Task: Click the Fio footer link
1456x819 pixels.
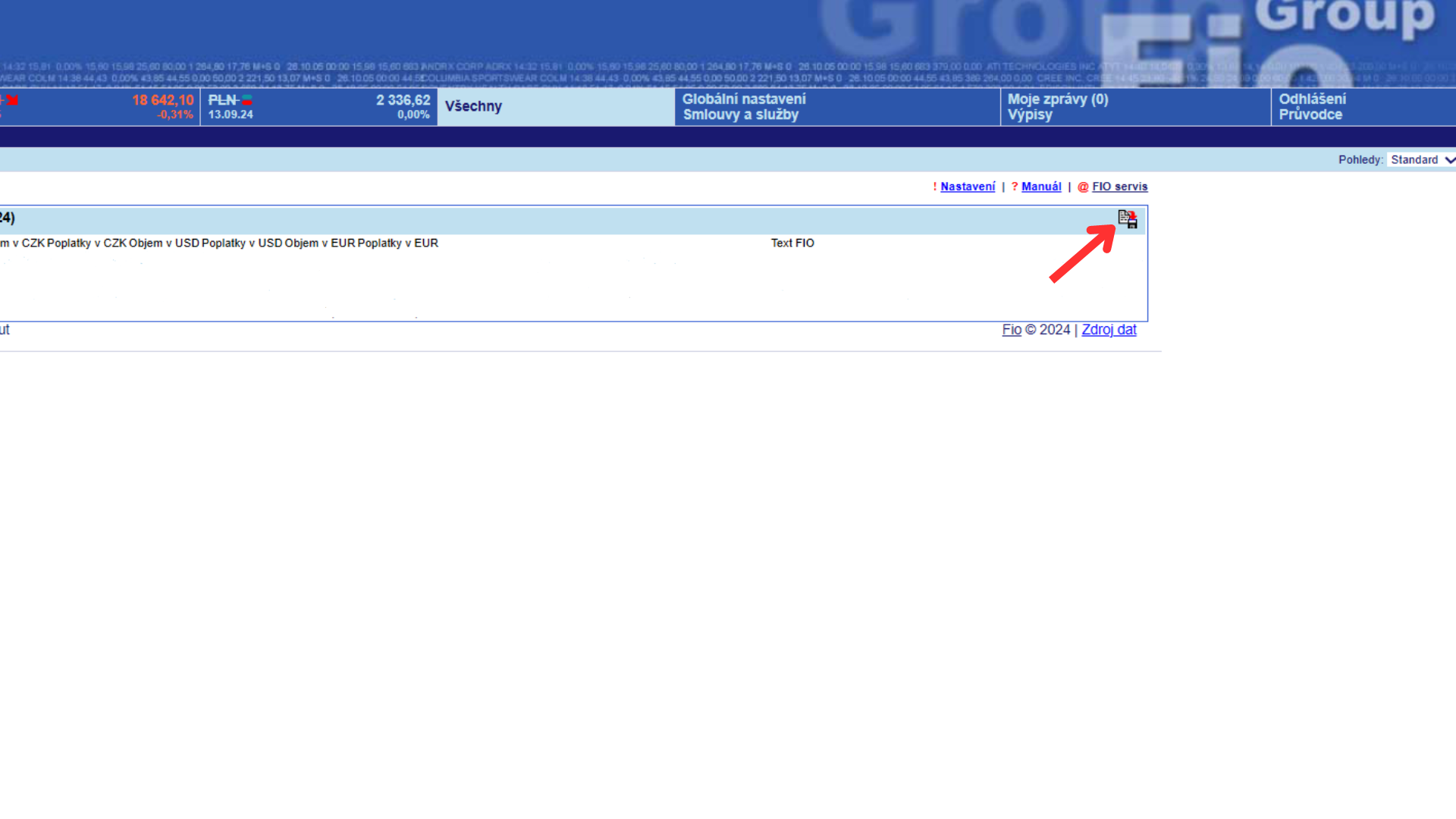Action: (x=1011, y=330)
